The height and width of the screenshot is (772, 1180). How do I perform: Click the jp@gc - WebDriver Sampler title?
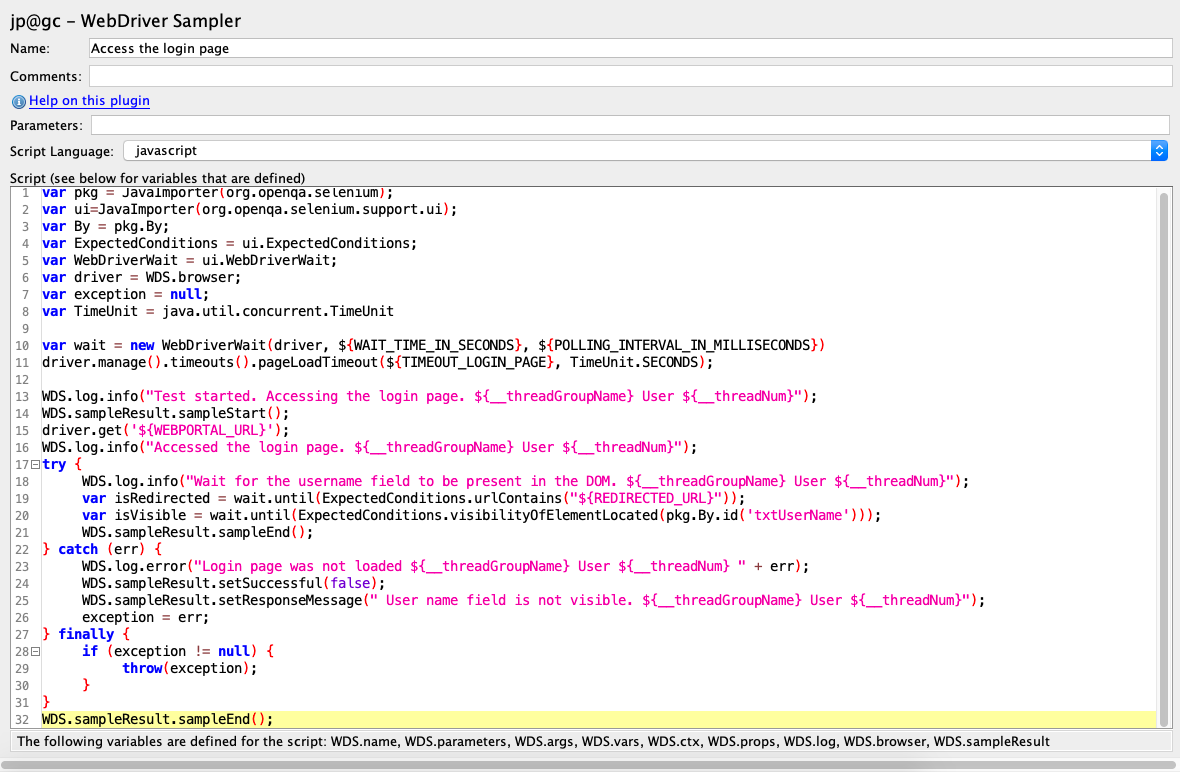(126, 21)
